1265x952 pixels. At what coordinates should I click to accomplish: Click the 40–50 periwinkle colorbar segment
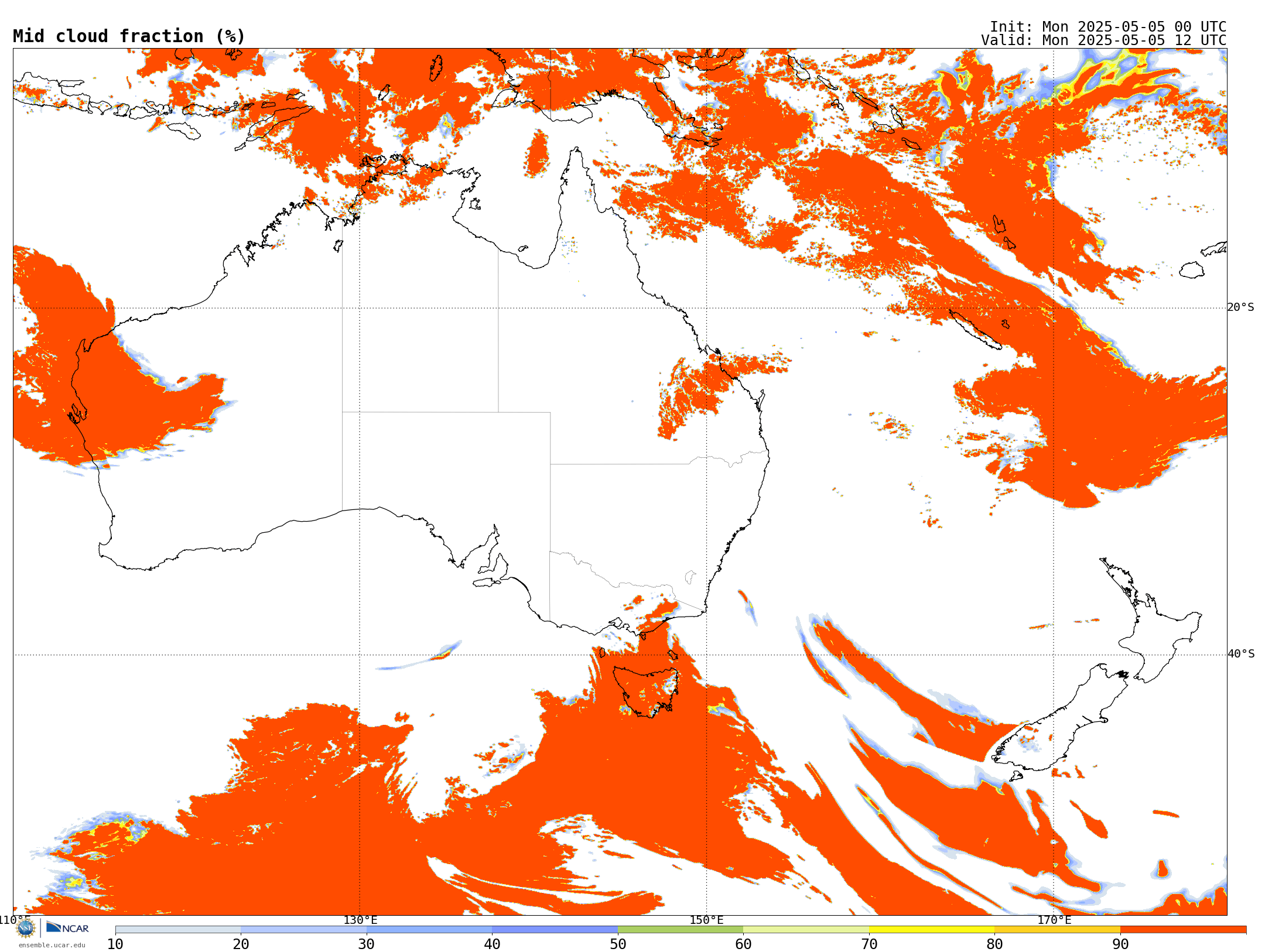coord(555,930)
